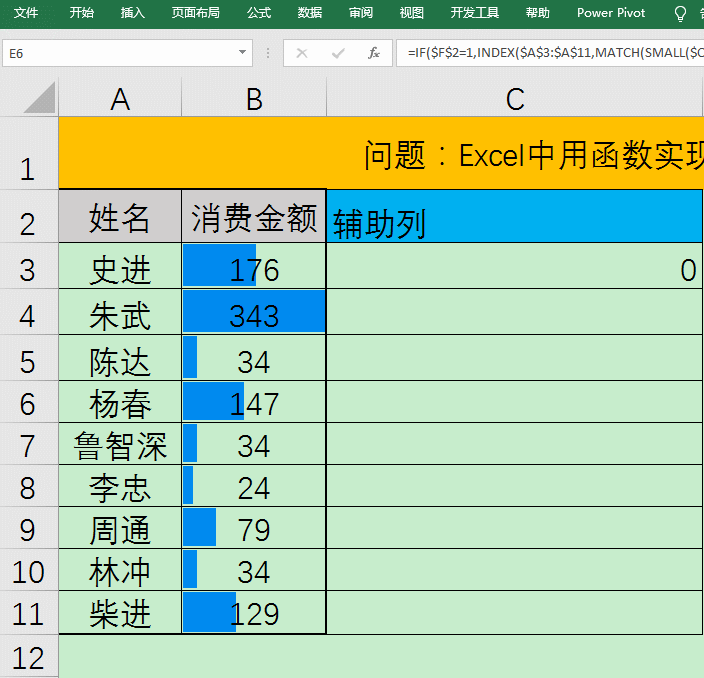Switch to the 视图 ribbon tab
The width and height of the screenshot is (704, 678).
click(x=412, y=13)
